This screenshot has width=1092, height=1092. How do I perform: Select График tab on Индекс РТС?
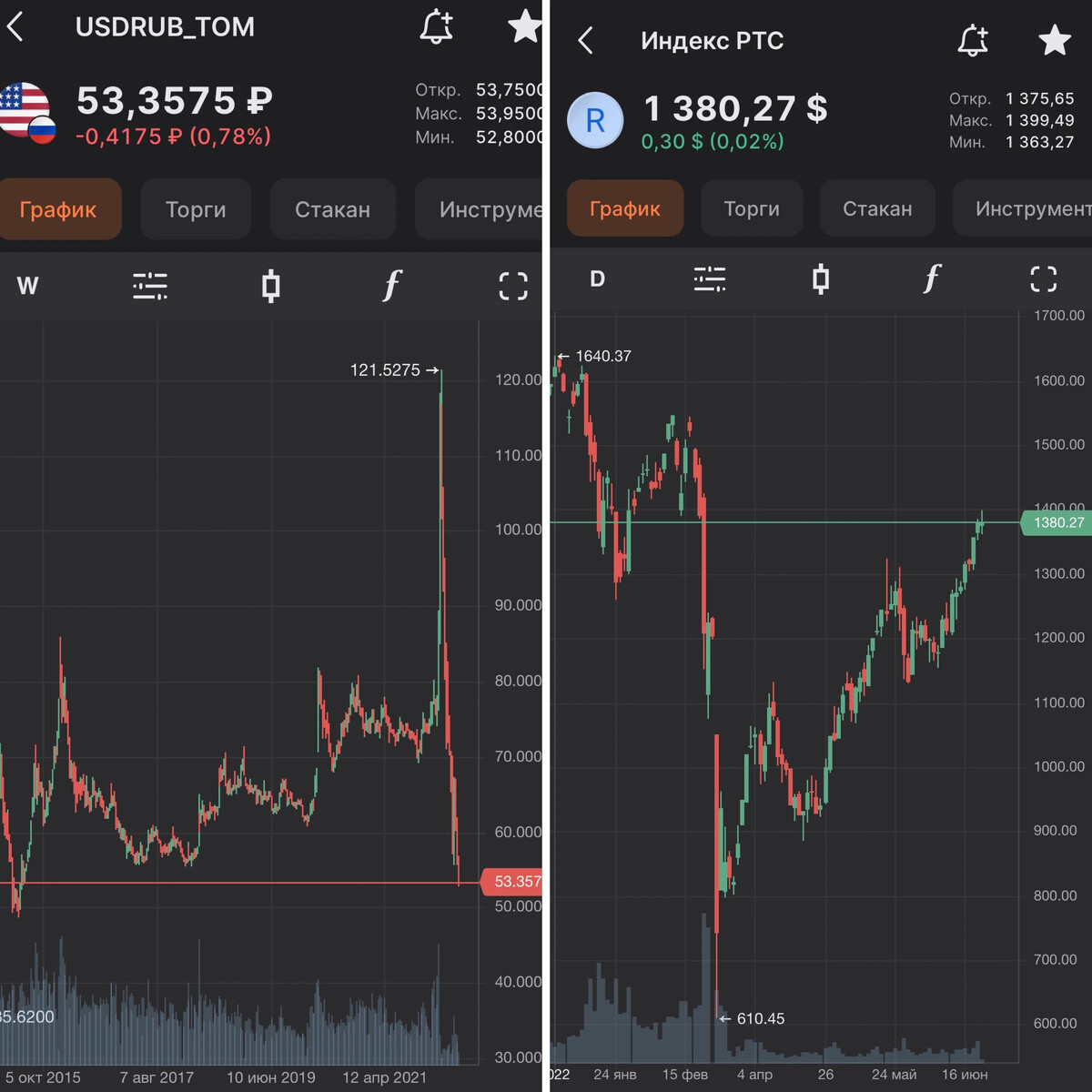[x=625, y=208]
